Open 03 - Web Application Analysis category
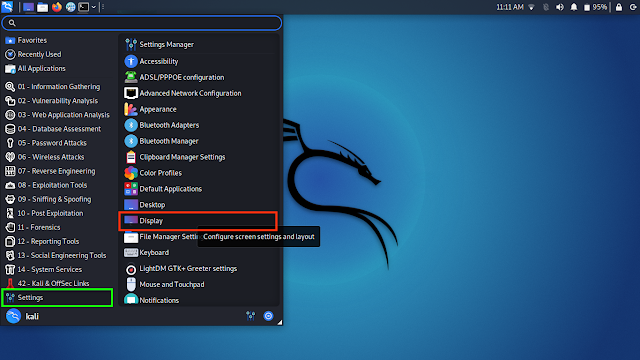 tap(59, 115)
